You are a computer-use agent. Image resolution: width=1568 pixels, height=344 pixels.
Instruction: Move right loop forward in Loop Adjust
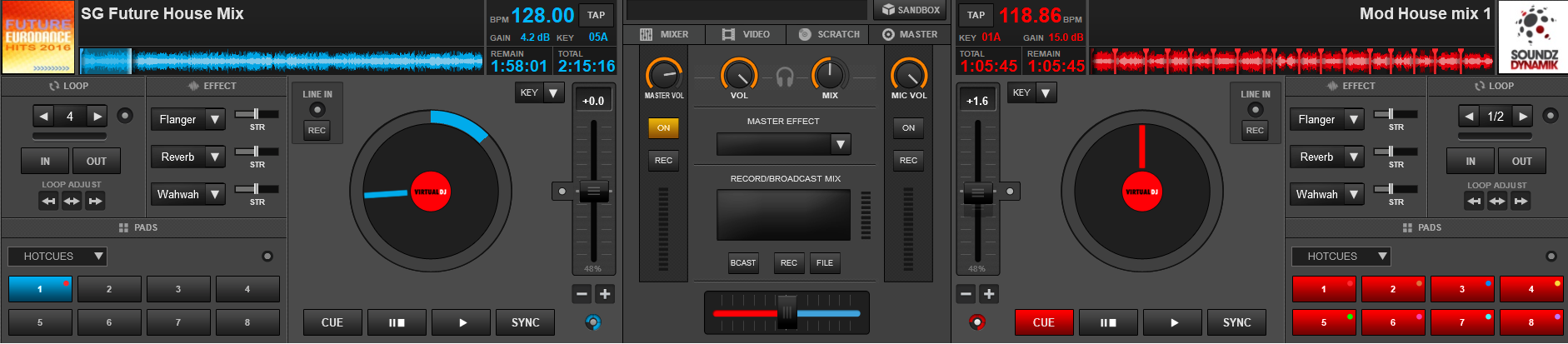click(1521, 201)
